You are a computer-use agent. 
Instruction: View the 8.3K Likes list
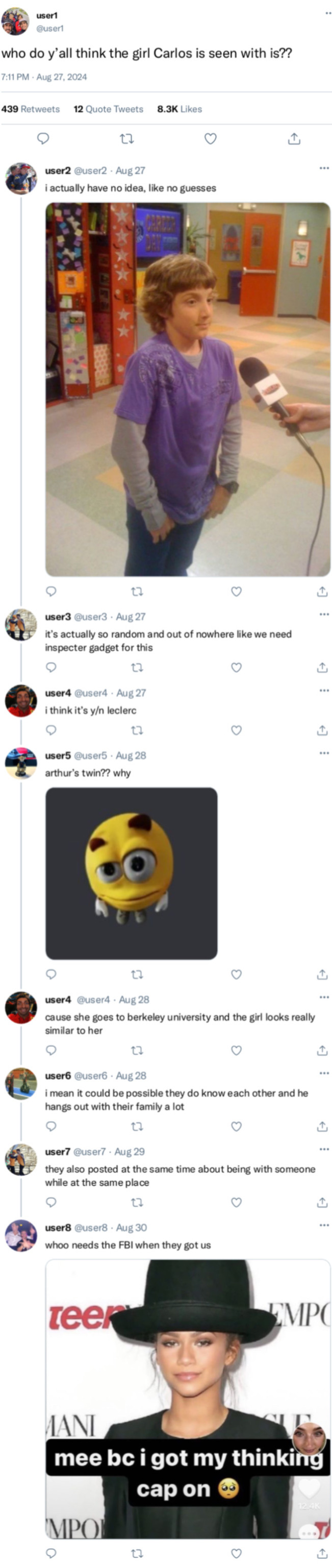(180, 109)
